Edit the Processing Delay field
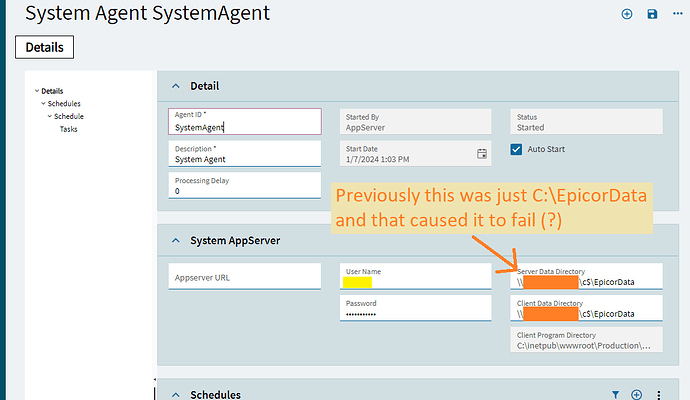The width and height of the screenshot is (690, 400). [x=245, y=185]
